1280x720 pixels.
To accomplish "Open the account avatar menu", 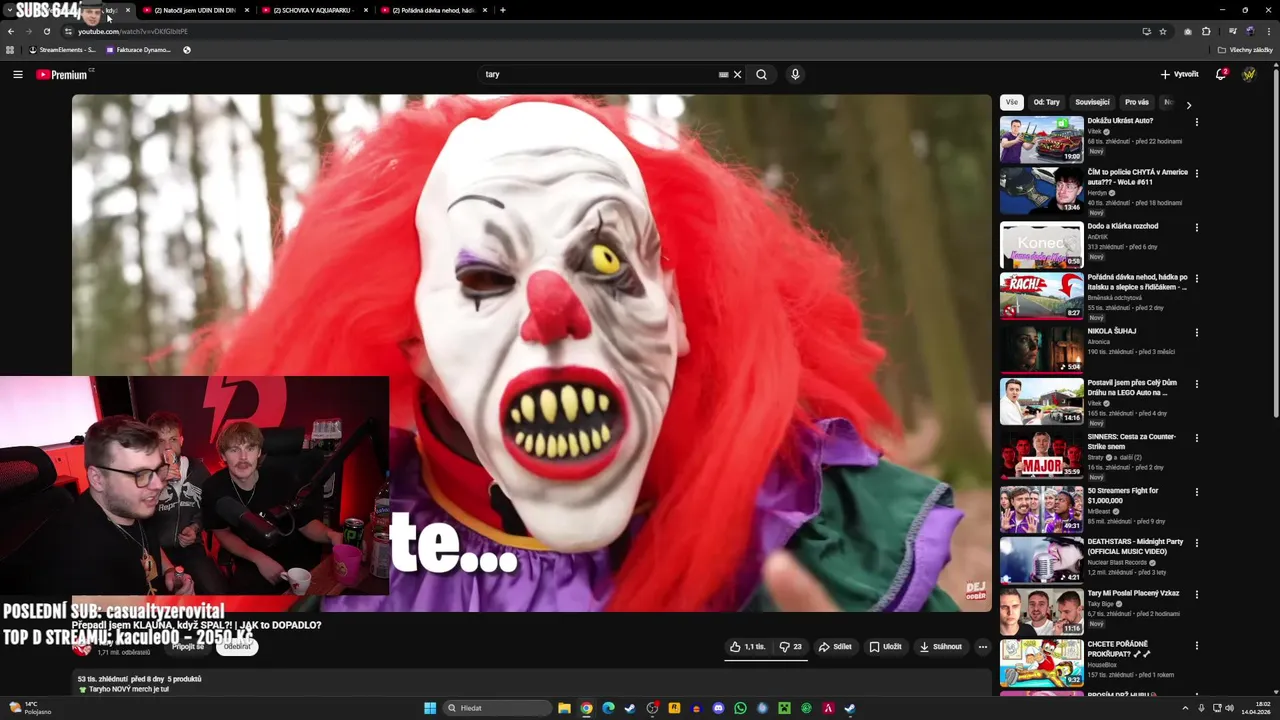I will click(1249, 74).
